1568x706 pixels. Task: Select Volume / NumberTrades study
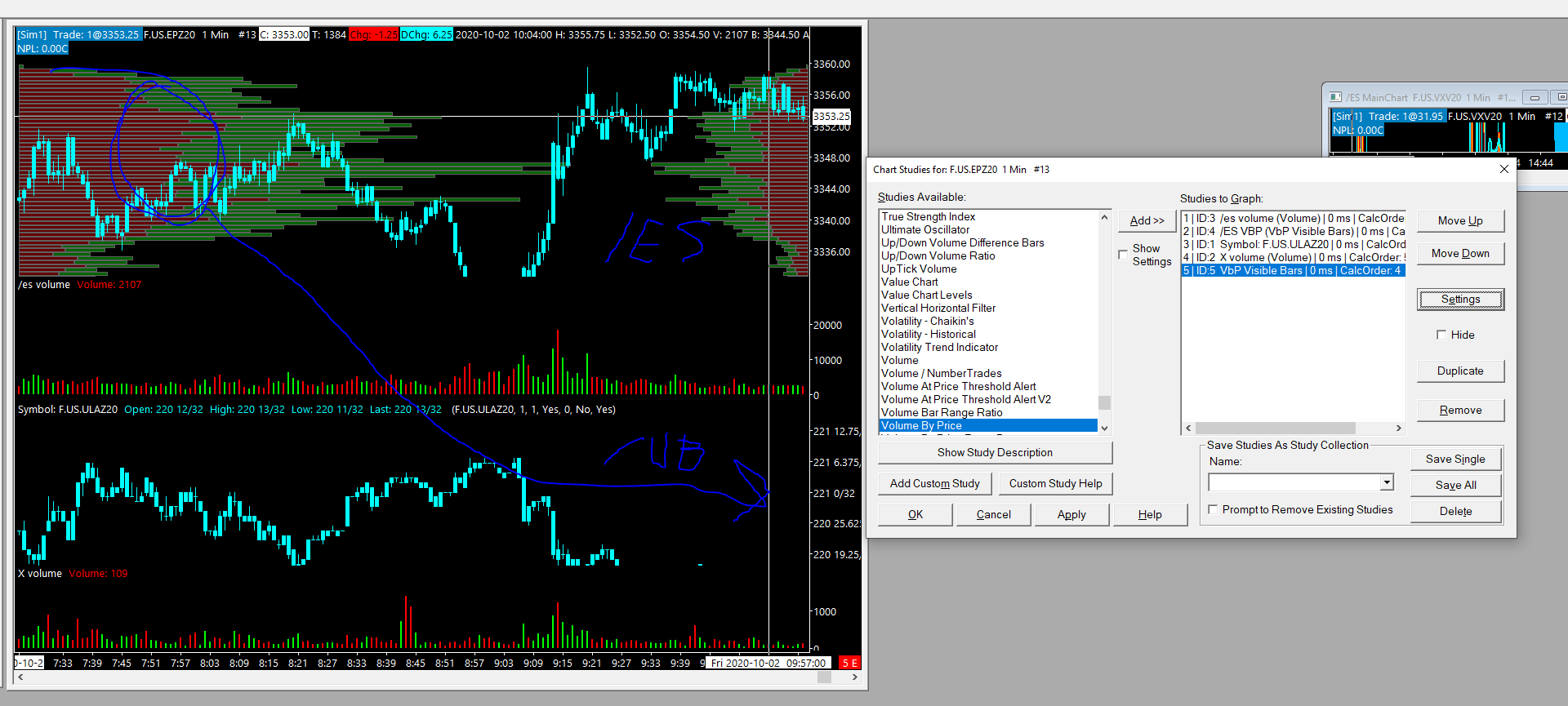point(988,373)
